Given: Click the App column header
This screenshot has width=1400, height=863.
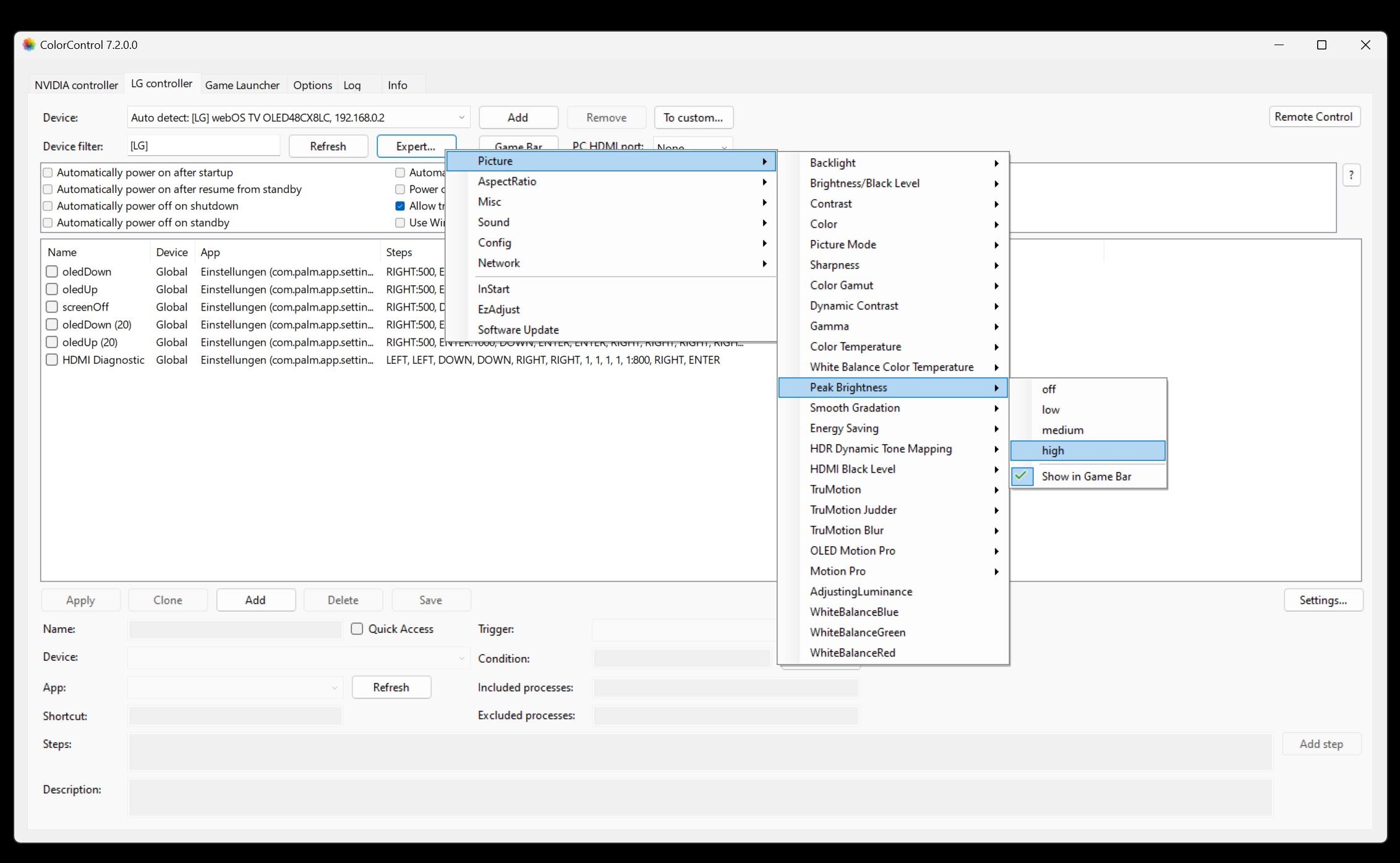Looking at the screenshot, I should tap(288, 252).
